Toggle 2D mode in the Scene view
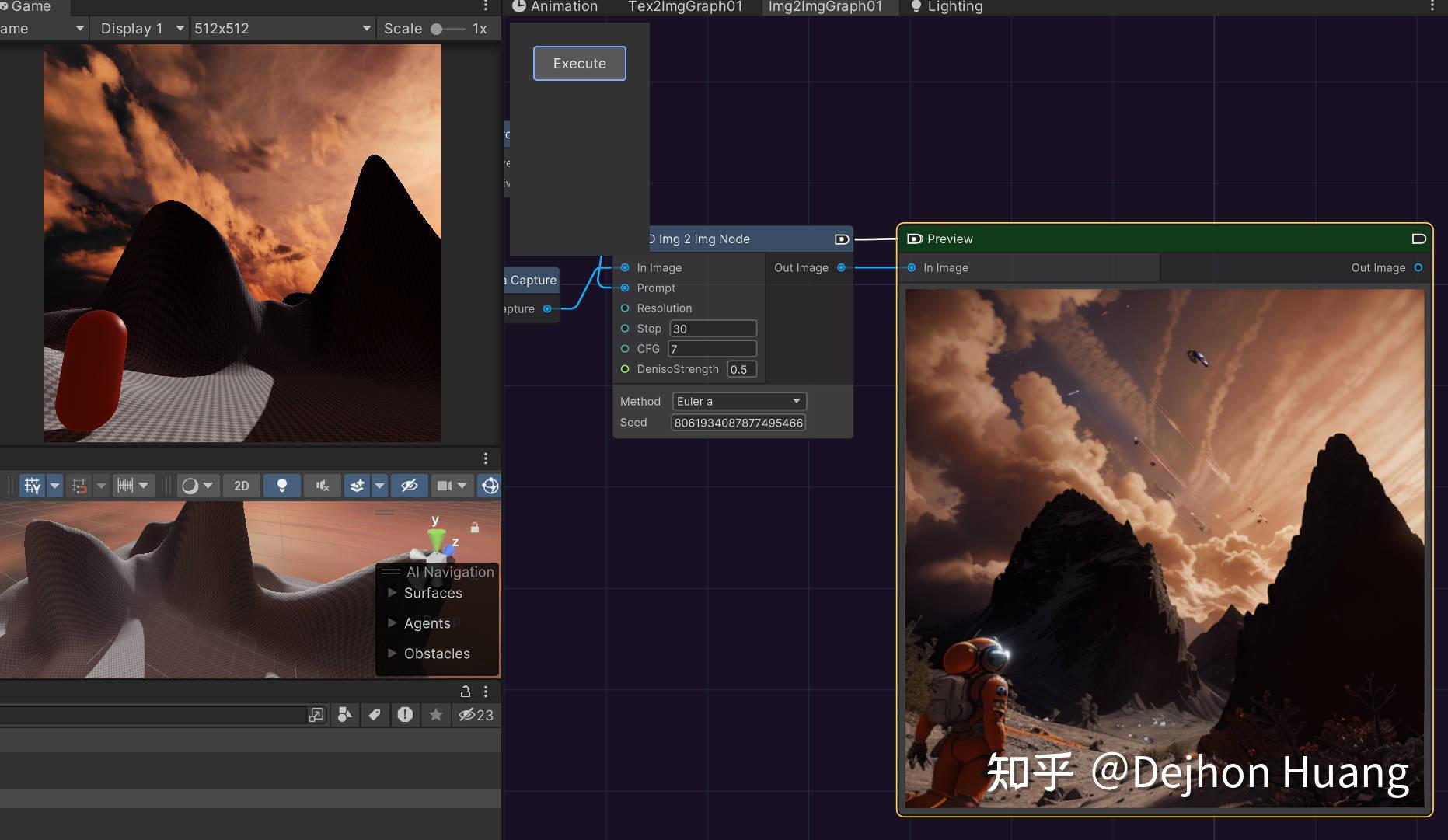This screenshot has height=840, width=1448. (241, 485)
